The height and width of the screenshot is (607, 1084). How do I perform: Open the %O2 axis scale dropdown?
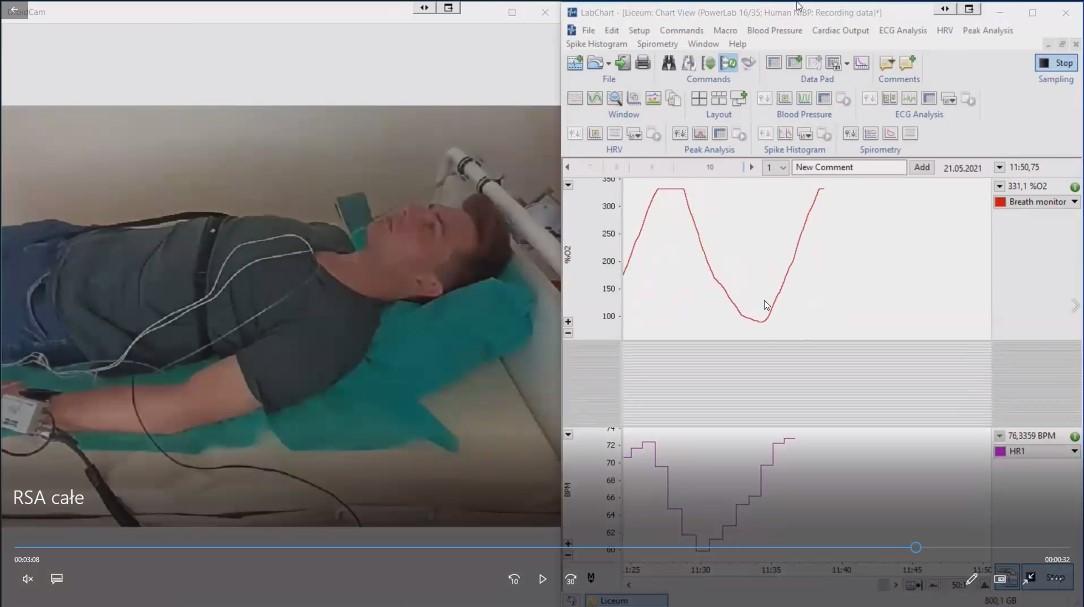[x=568, y=185]
